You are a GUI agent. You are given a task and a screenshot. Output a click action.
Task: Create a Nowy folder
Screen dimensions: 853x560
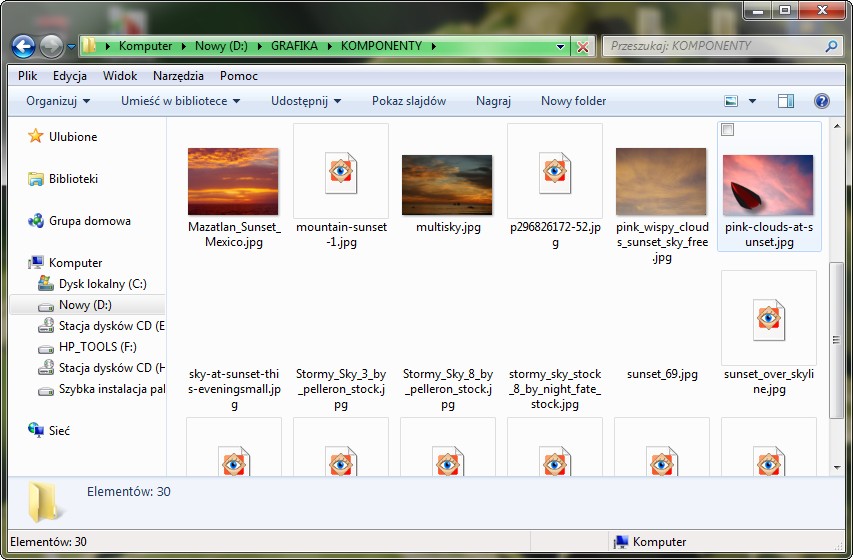click(x=573, y=101)
